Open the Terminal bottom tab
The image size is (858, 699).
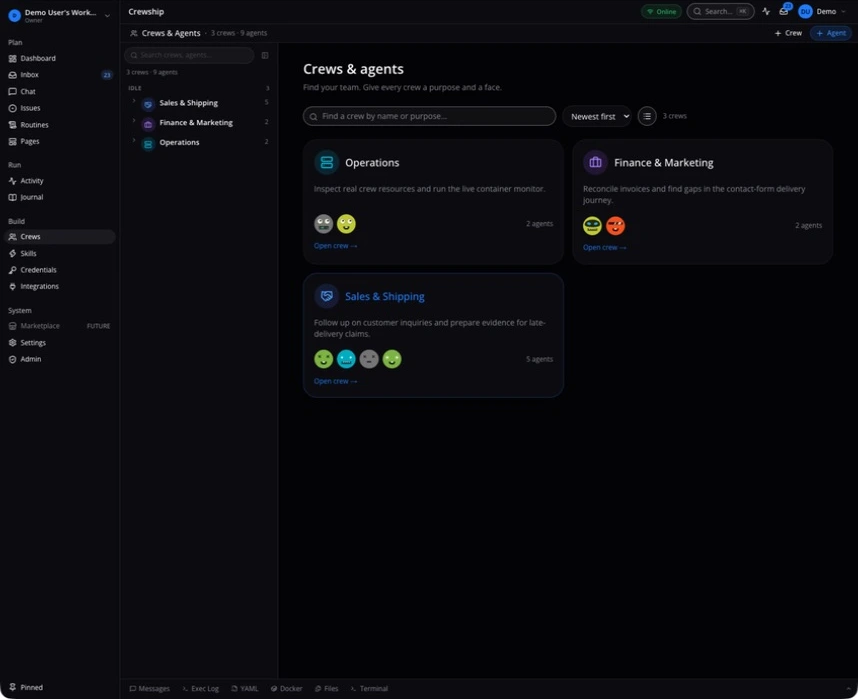click(369, 689)
